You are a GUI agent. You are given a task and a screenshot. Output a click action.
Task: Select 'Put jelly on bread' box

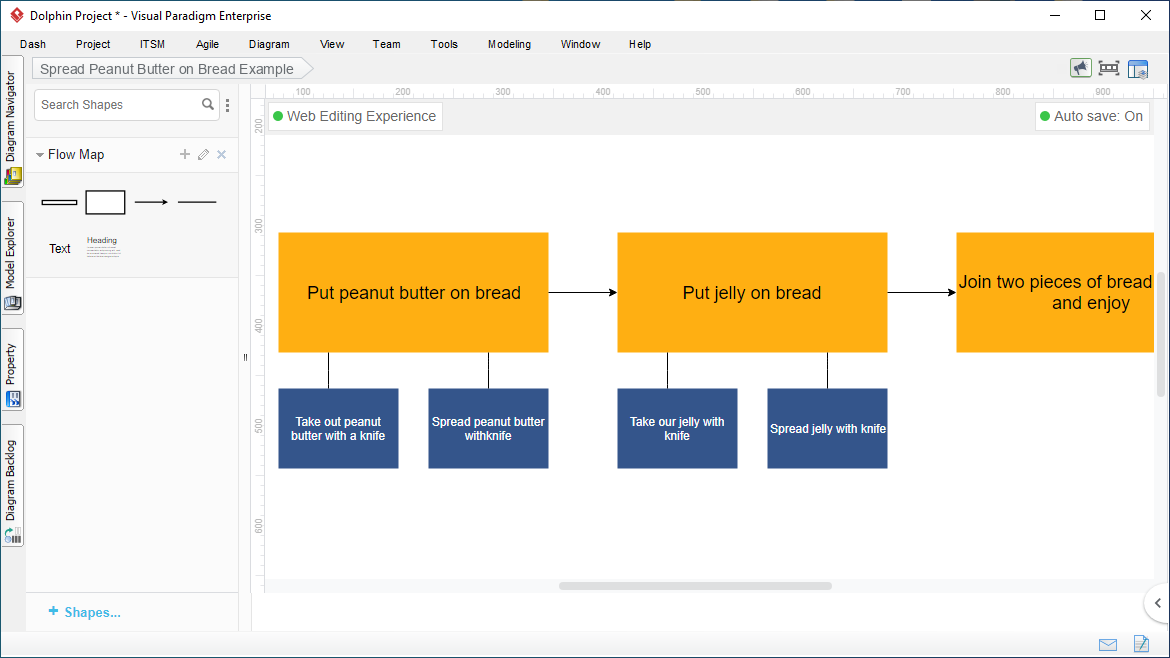pos(752,292)
